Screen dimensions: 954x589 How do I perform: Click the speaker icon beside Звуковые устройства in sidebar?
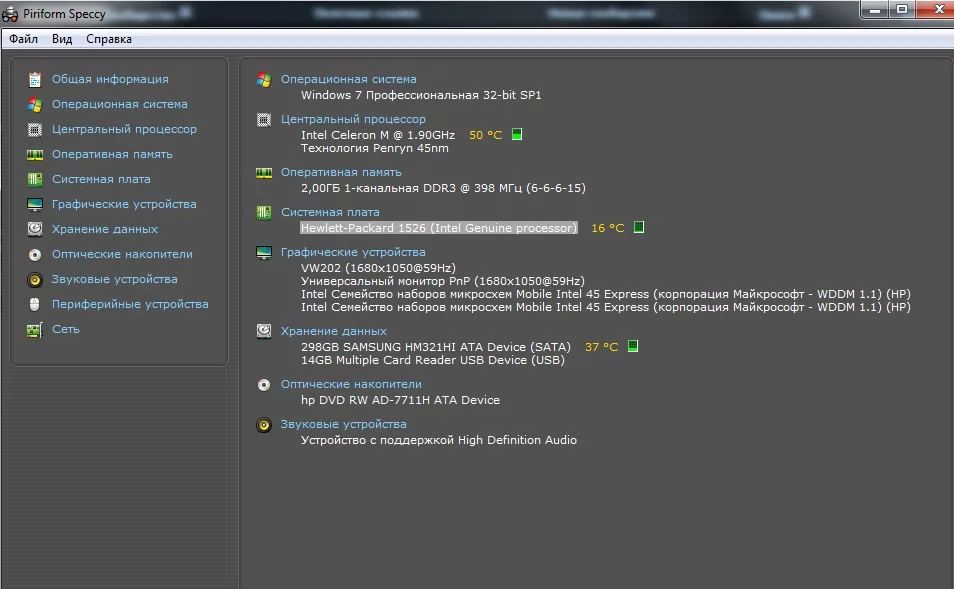(35, 279)
